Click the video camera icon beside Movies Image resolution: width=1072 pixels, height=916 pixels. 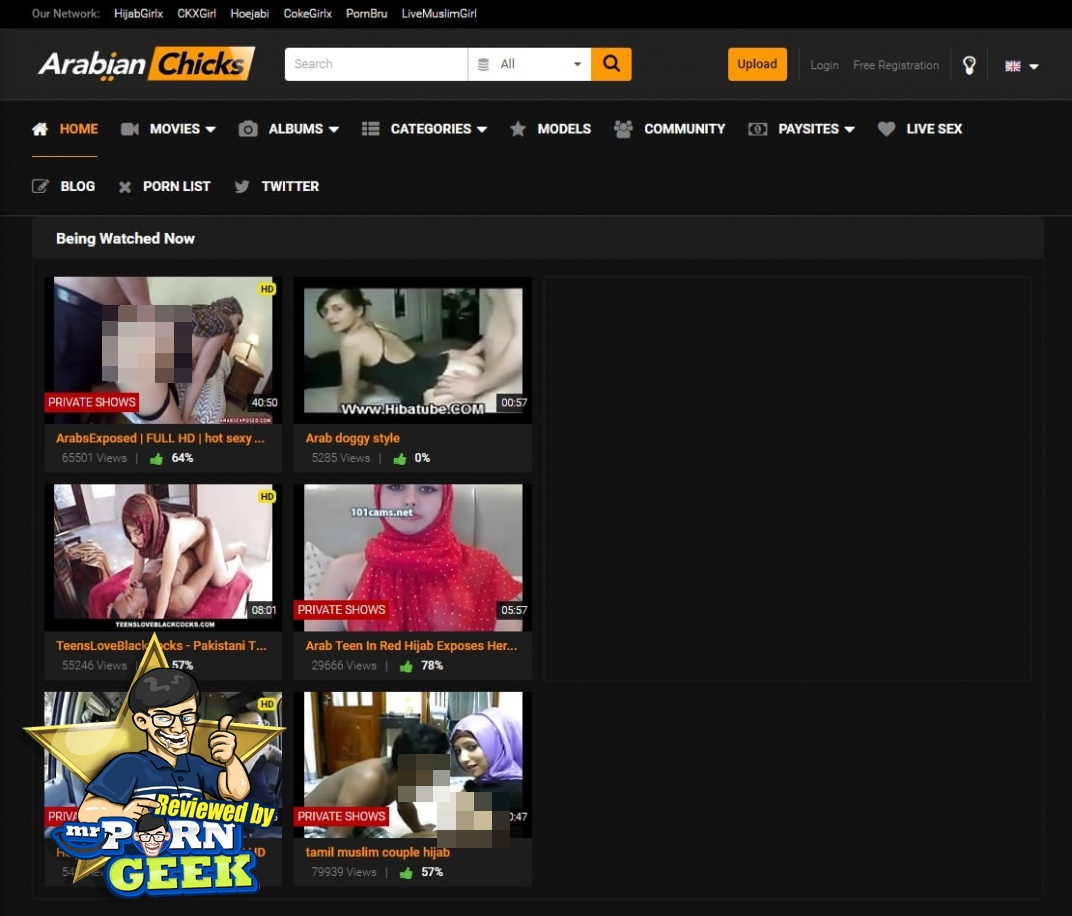[x=129, y=129]
